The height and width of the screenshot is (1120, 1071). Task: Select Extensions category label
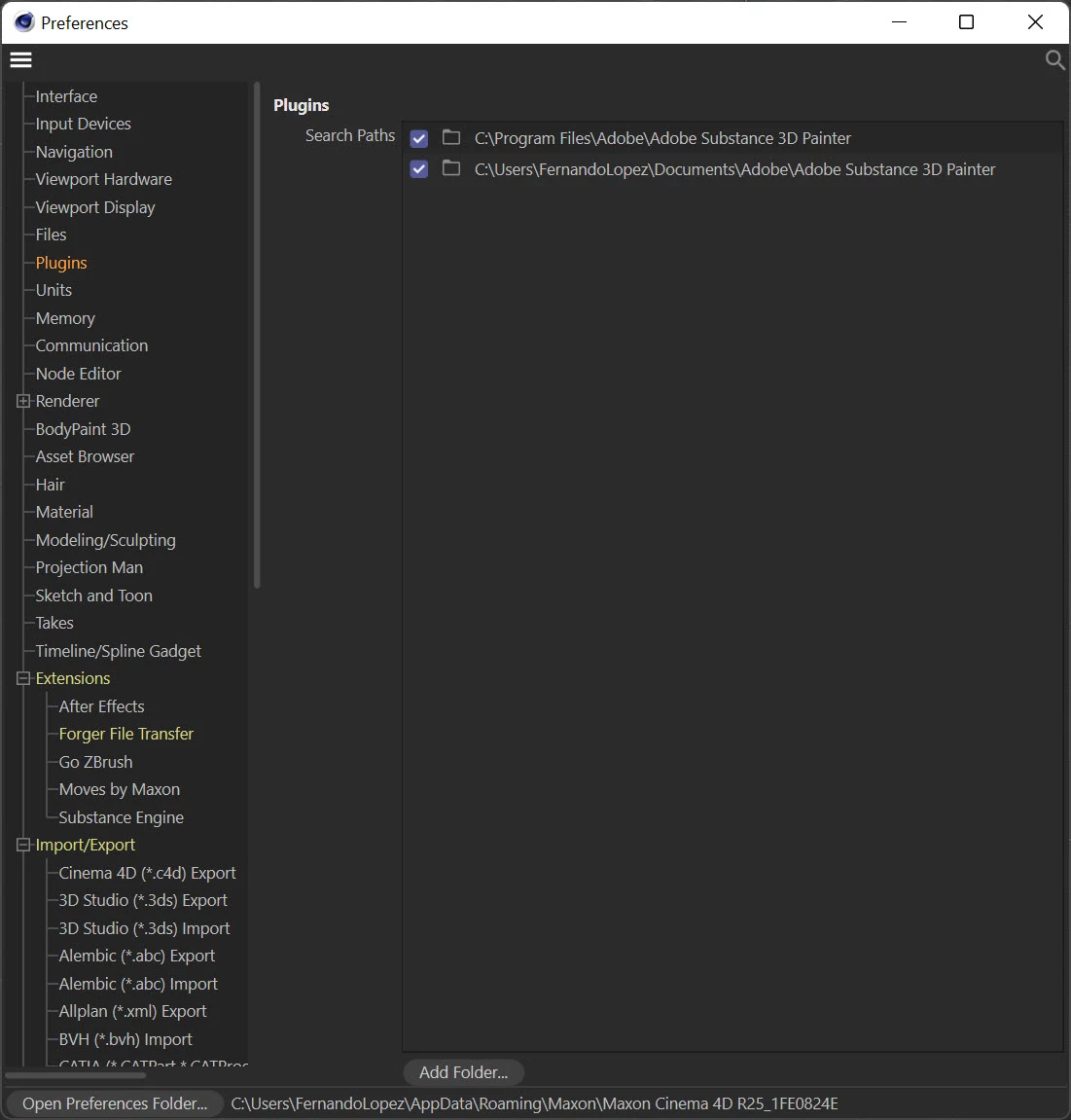(73, 678)
